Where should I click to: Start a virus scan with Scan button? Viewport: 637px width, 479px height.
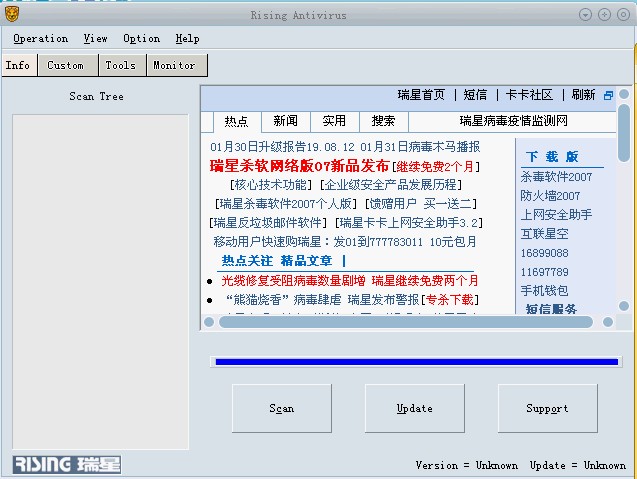pyautogui.click(x=282, y=408)
